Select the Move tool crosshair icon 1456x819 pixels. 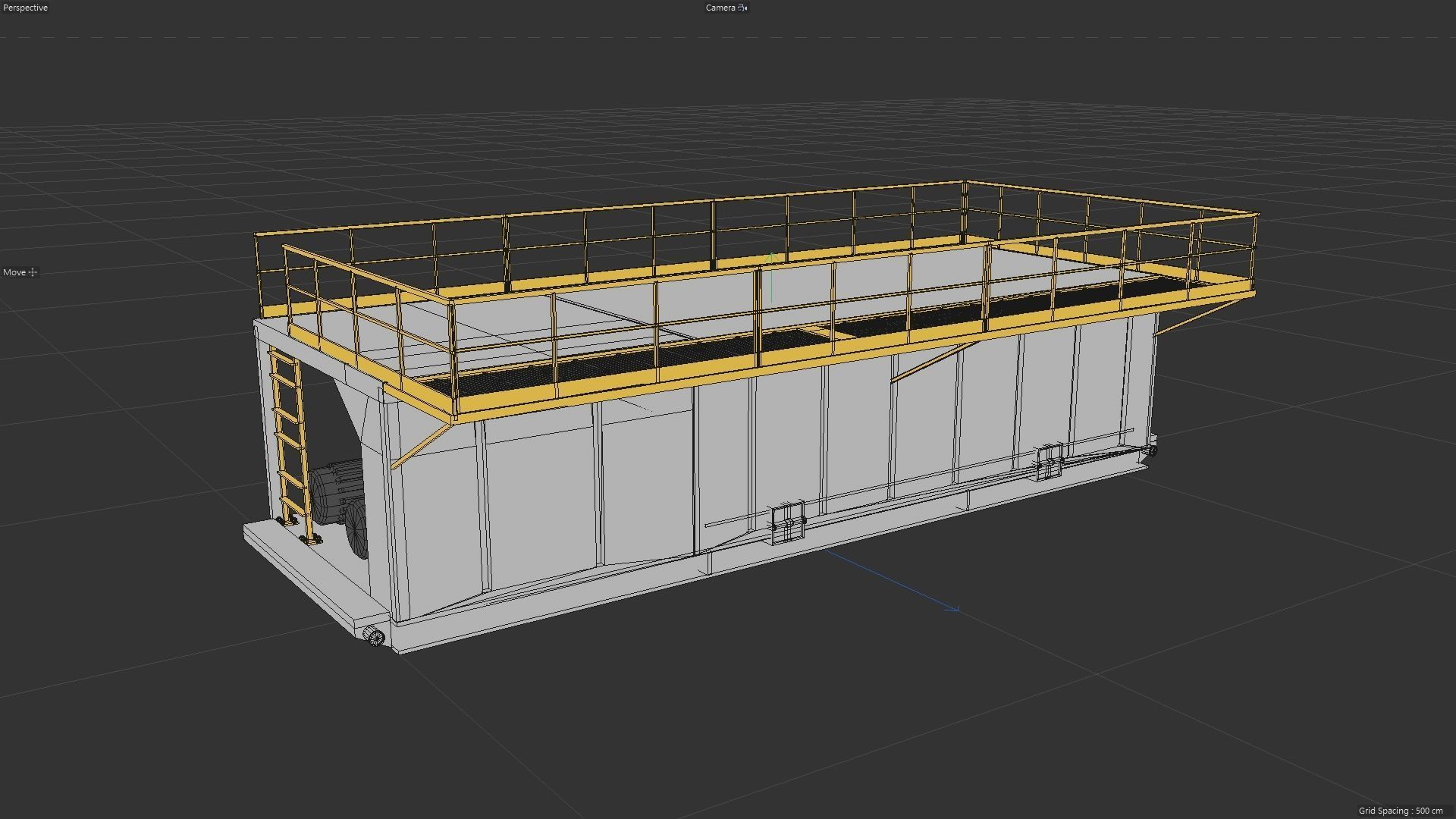tap(33, 271)
